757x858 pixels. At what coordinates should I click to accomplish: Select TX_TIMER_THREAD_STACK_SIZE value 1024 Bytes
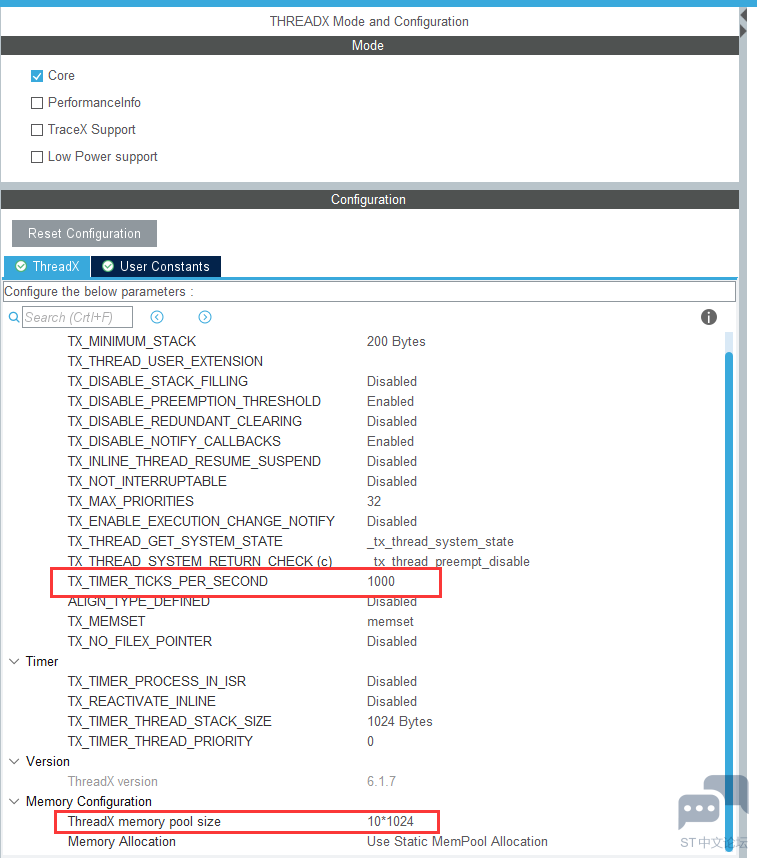(x=400, y=721)
